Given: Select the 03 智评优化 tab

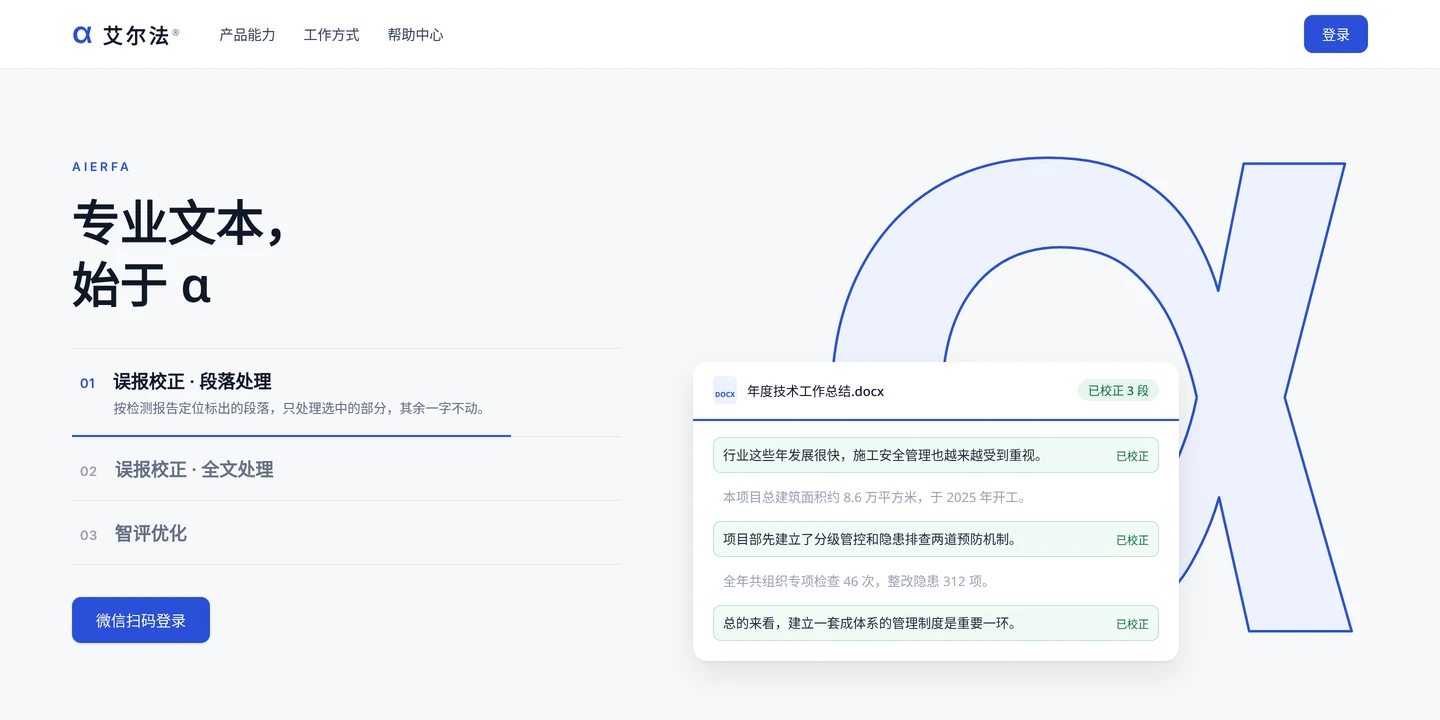Looking at the screenshot, I should pos(346,533).
